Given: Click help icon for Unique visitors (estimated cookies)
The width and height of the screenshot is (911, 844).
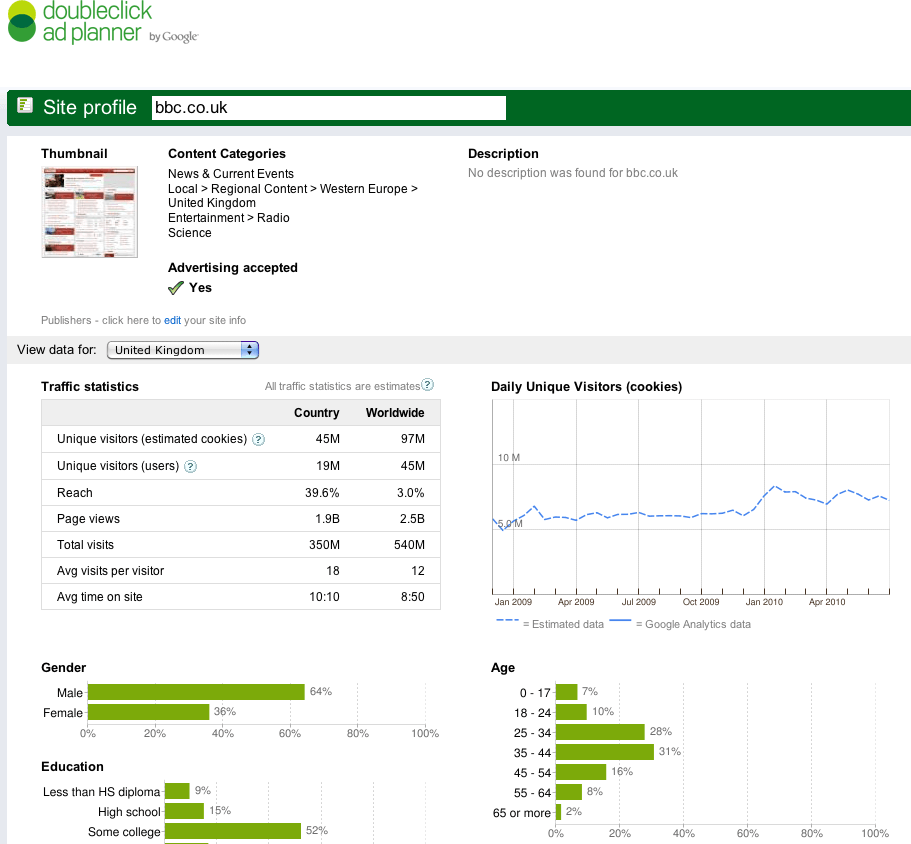Looking at the screenshot, I should pyautogui.click(x=258, y=439).
